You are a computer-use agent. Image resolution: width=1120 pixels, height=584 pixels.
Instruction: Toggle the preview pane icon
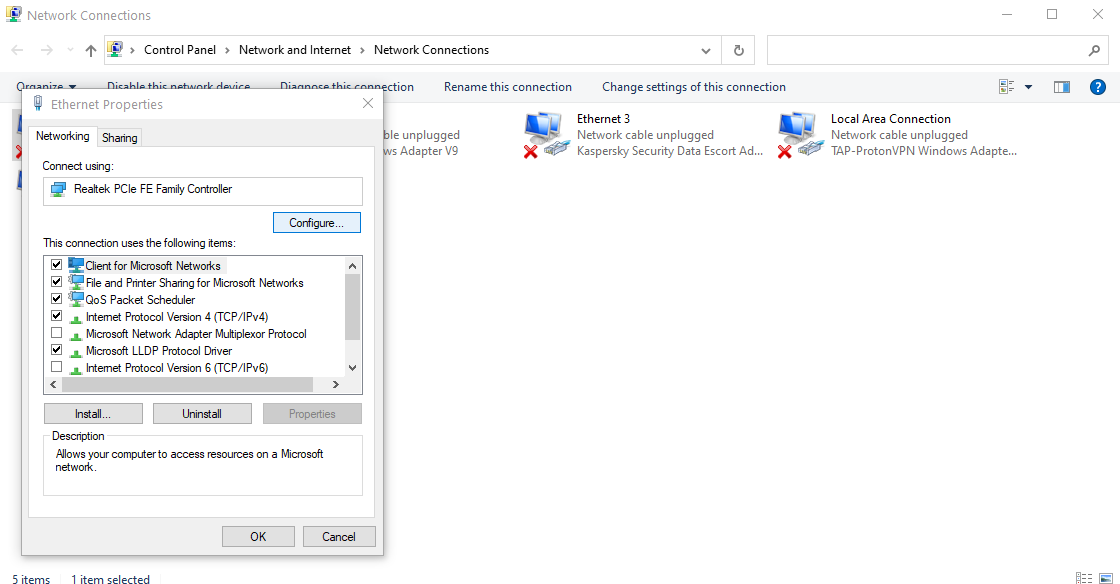pos(1062,87)
